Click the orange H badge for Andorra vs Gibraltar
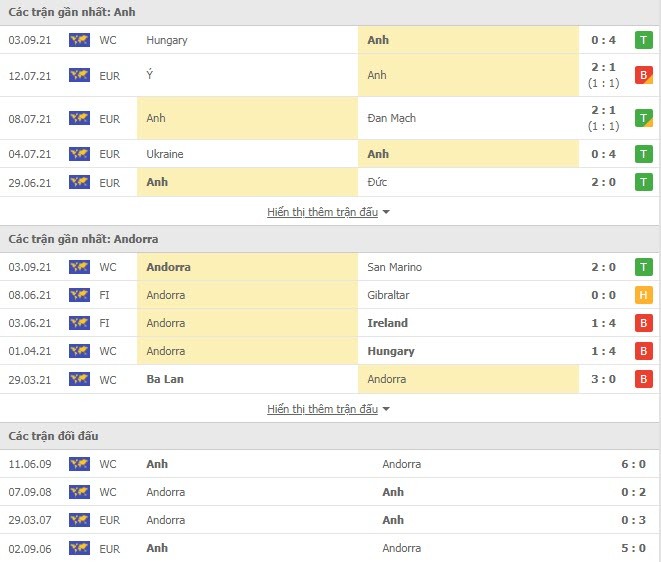The height and width of the screenshot is (562, 661). point(643,295)
